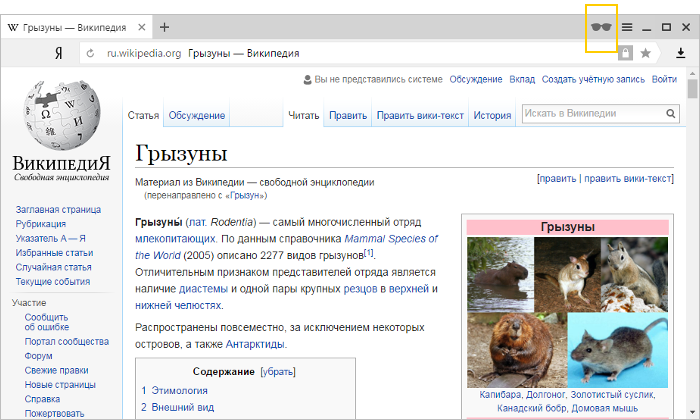The image size is (700, 420).
Task: Open the house mouse photo
Action: coord(618,350)
